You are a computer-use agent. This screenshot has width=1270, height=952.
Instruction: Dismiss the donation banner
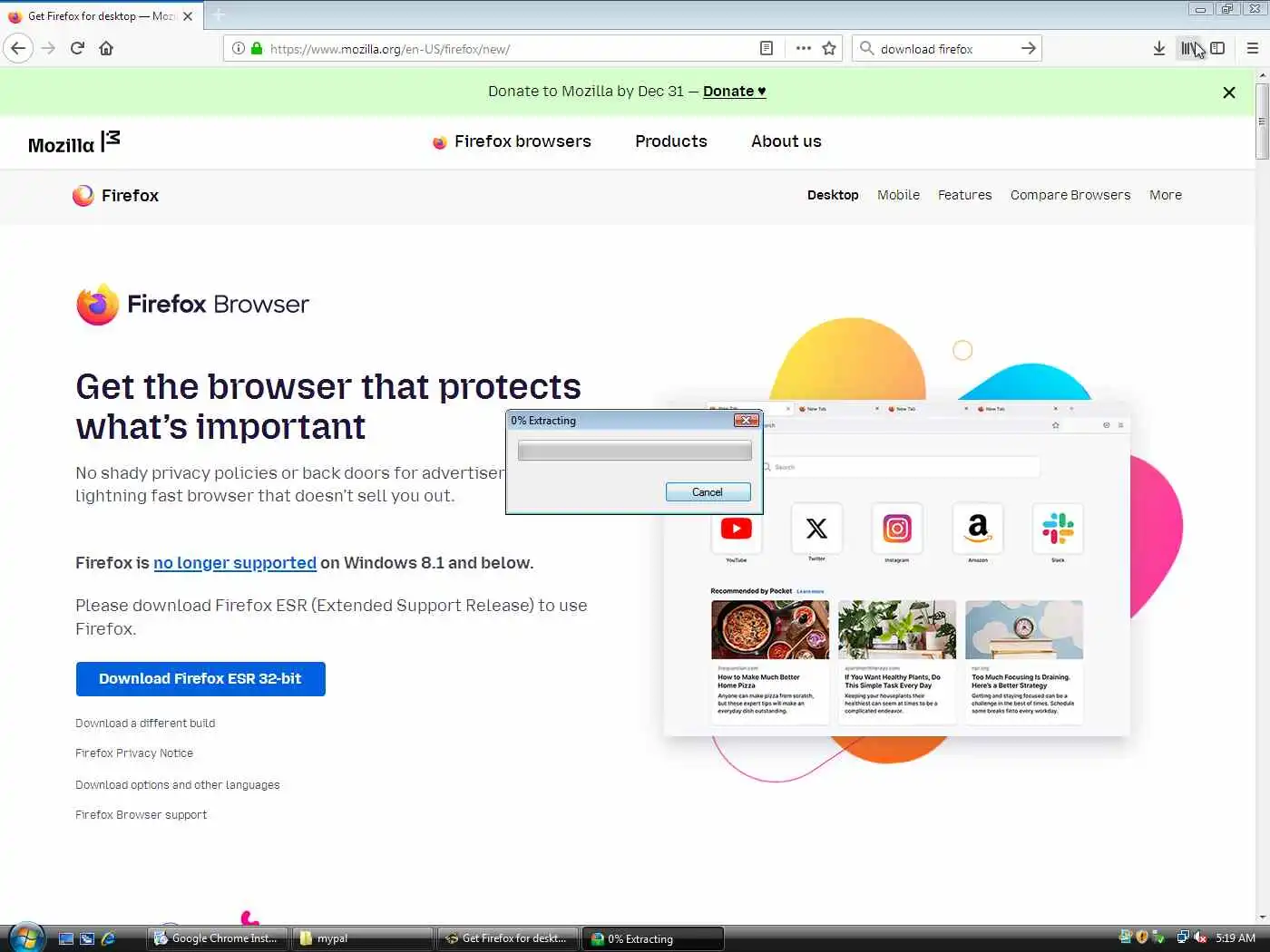pos(1229,92)
